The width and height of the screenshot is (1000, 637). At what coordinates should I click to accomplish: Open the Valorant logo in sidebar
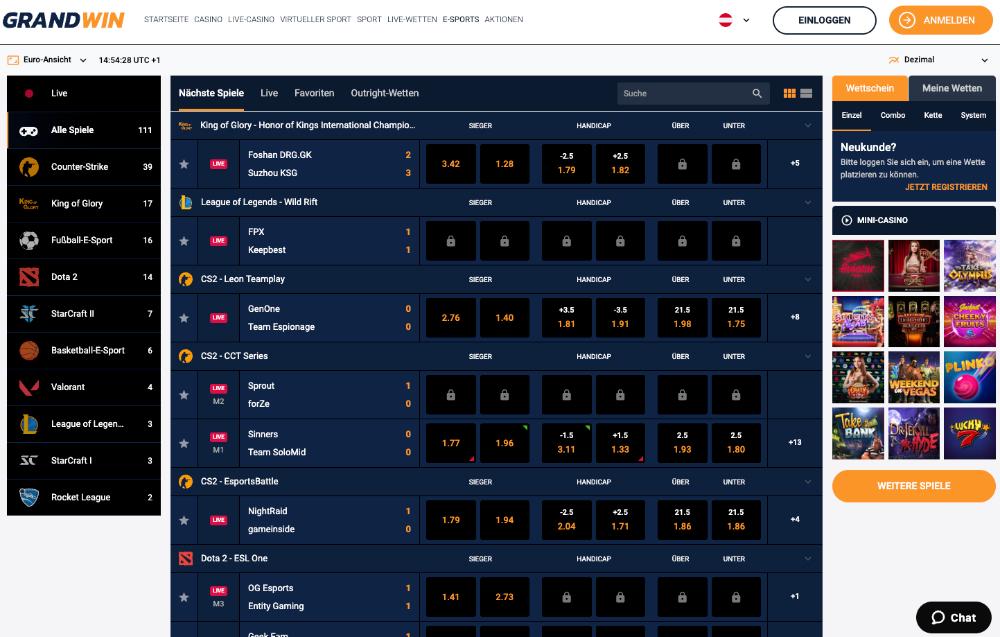pyautogui.click(x=29, y=387)
